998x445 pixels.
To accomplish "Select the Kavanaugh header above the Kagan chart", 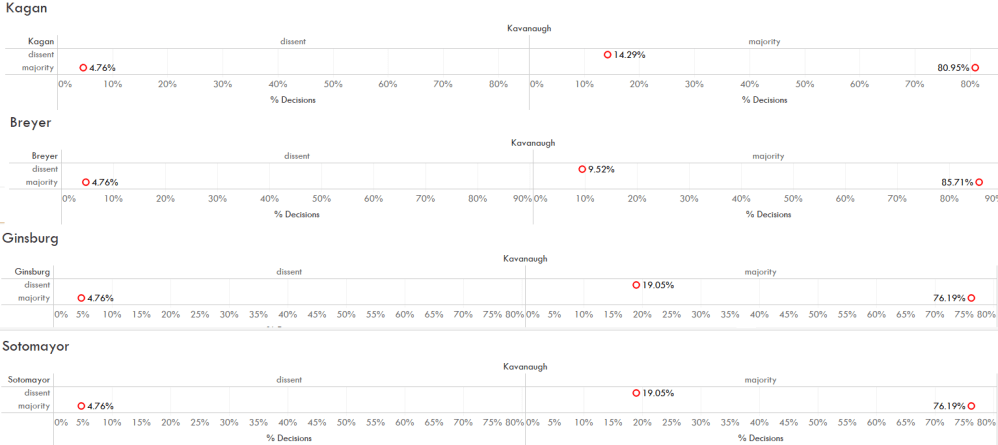I will pyautogui.click(x=529, y=28).
